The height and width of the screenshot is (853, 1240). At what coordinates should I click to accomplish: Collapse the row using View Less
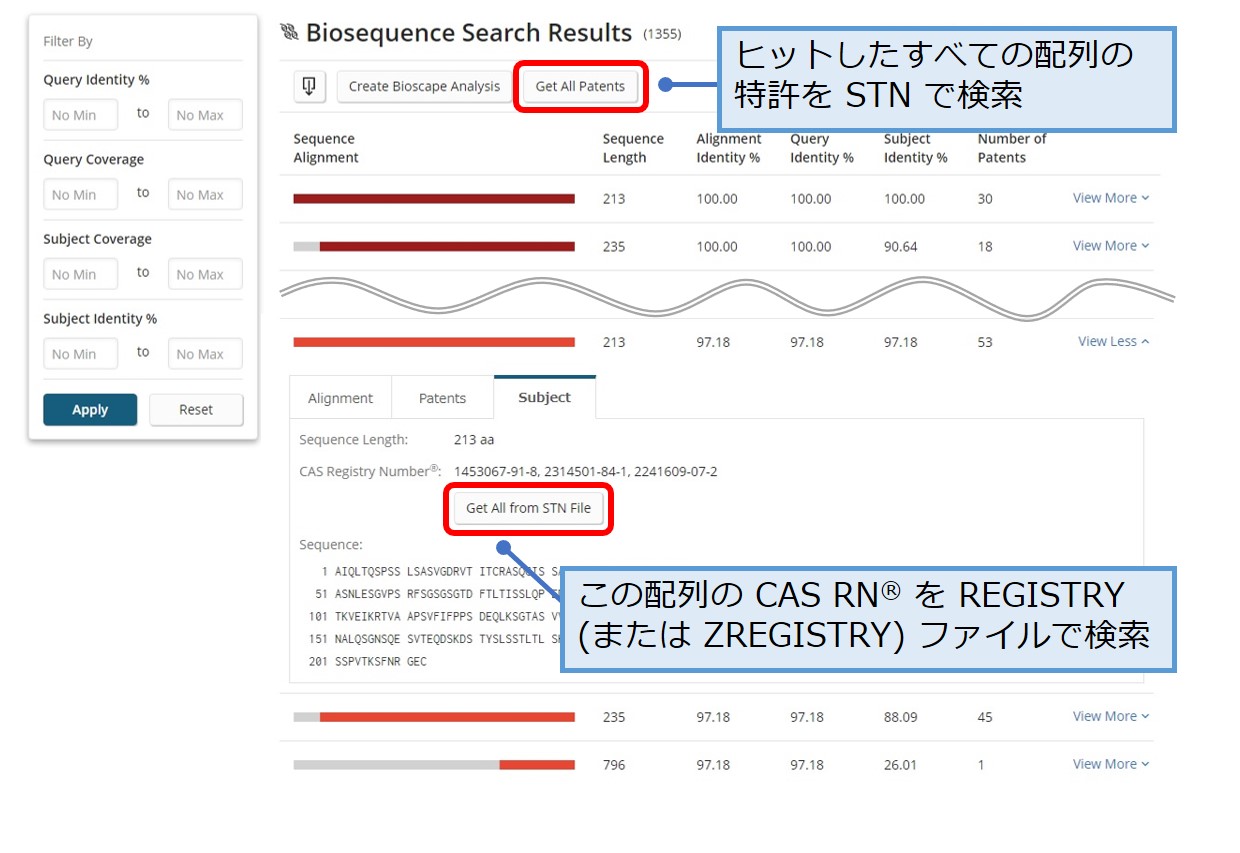pos(1113,342)
